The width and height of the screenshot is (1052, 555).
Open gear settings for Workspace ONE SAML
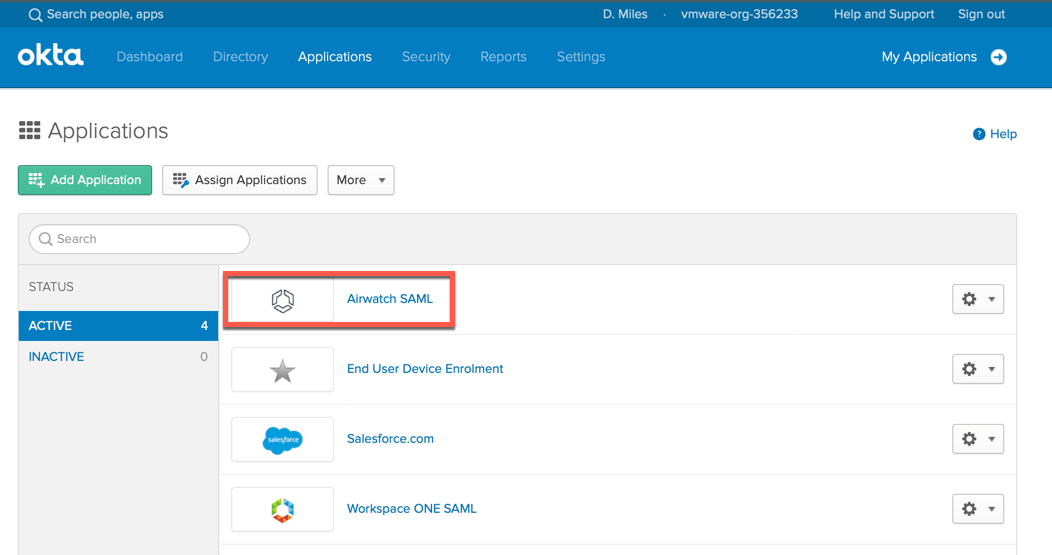pyautogui.click(x=978, y=509)
